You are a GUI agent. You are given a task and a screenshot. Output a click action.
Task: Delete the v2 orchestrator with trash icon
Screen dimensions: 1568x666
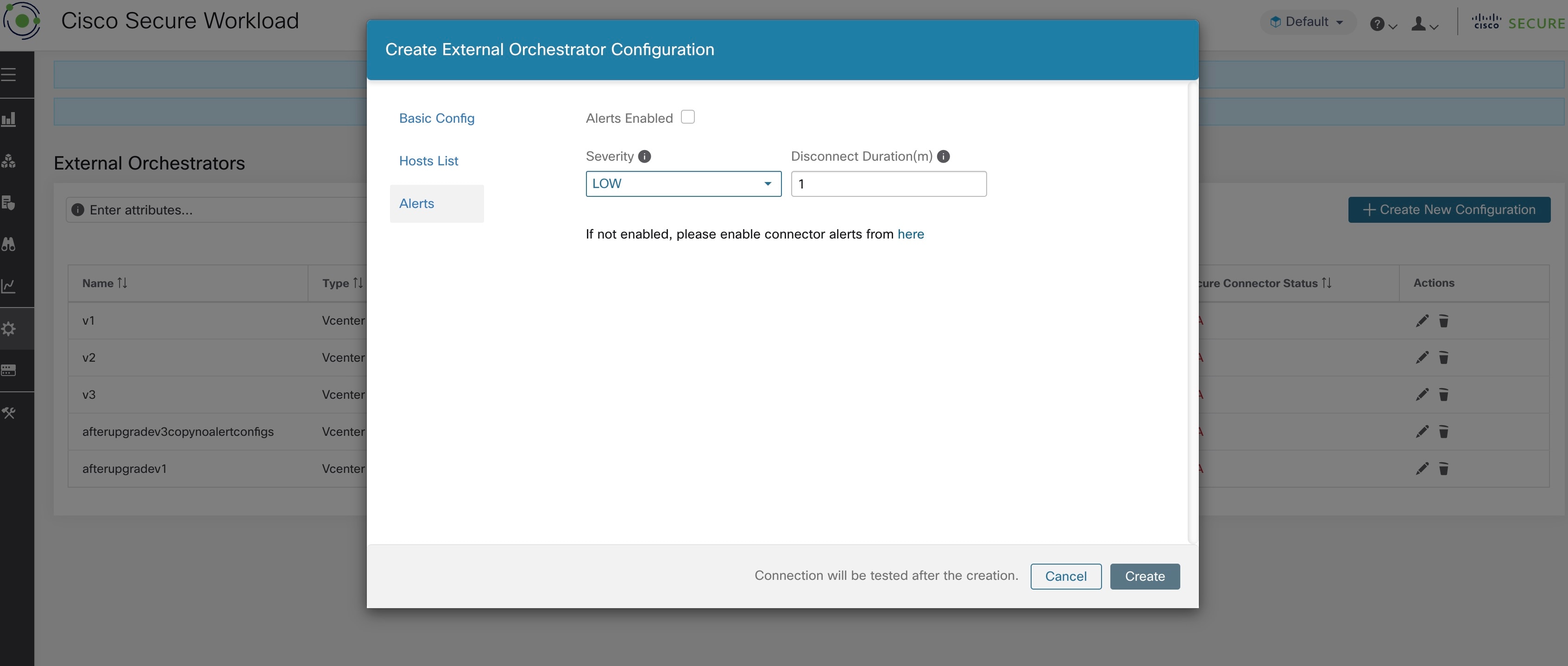(x=1444, y=358)
